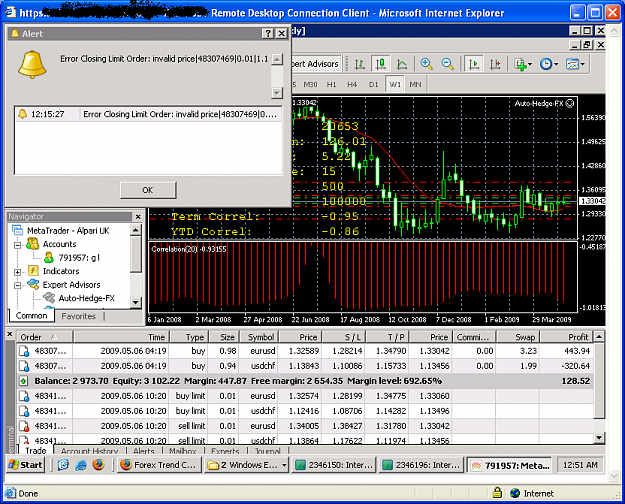Select the H4 timeframe
Screen dimensions: 625x504
coord(352,84)
